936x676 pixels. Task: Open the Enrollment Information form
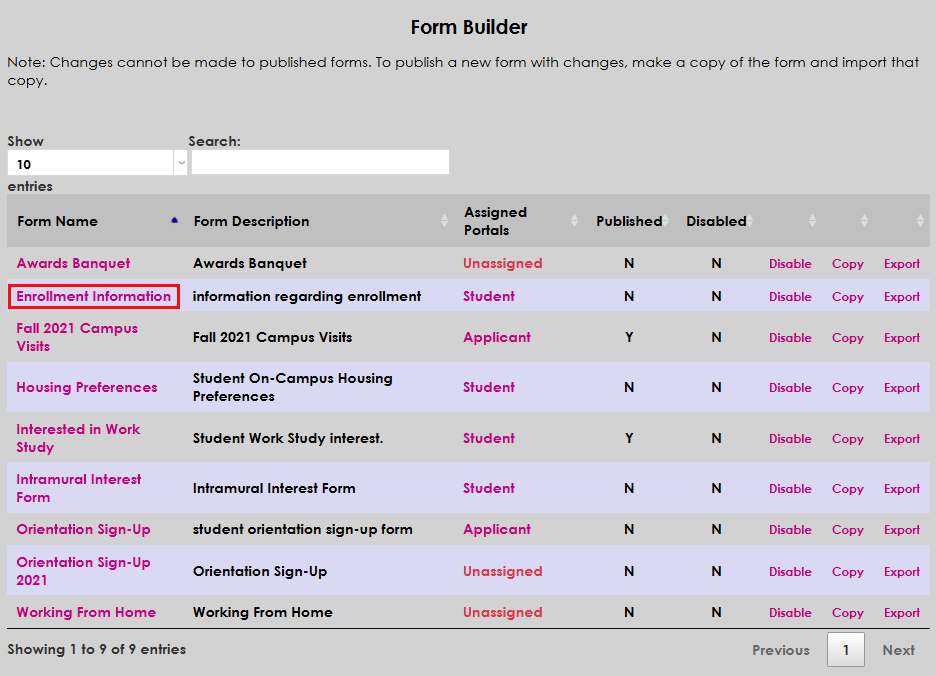[93, 296]
